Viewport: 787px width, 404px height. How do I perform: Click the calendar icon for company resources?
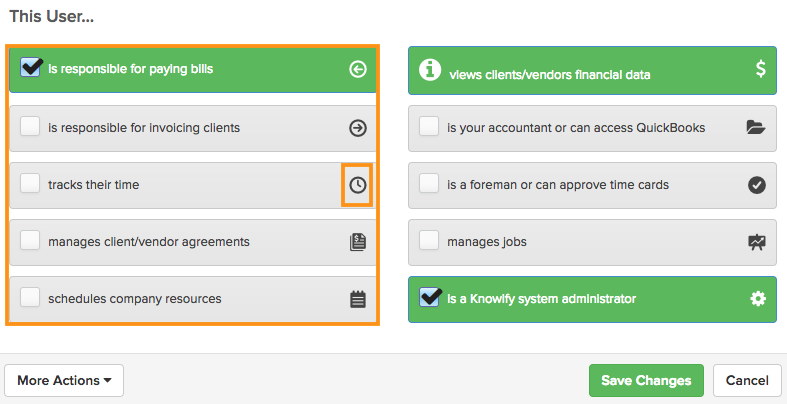(358, 300)
